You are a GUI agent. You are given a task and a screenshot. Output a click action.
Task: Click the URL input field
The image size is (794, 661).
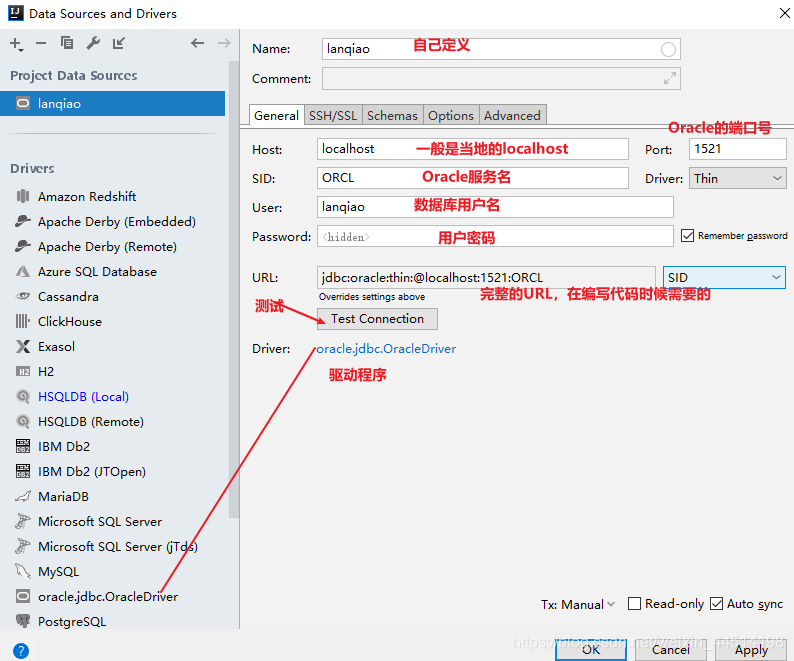coord(486,278)
